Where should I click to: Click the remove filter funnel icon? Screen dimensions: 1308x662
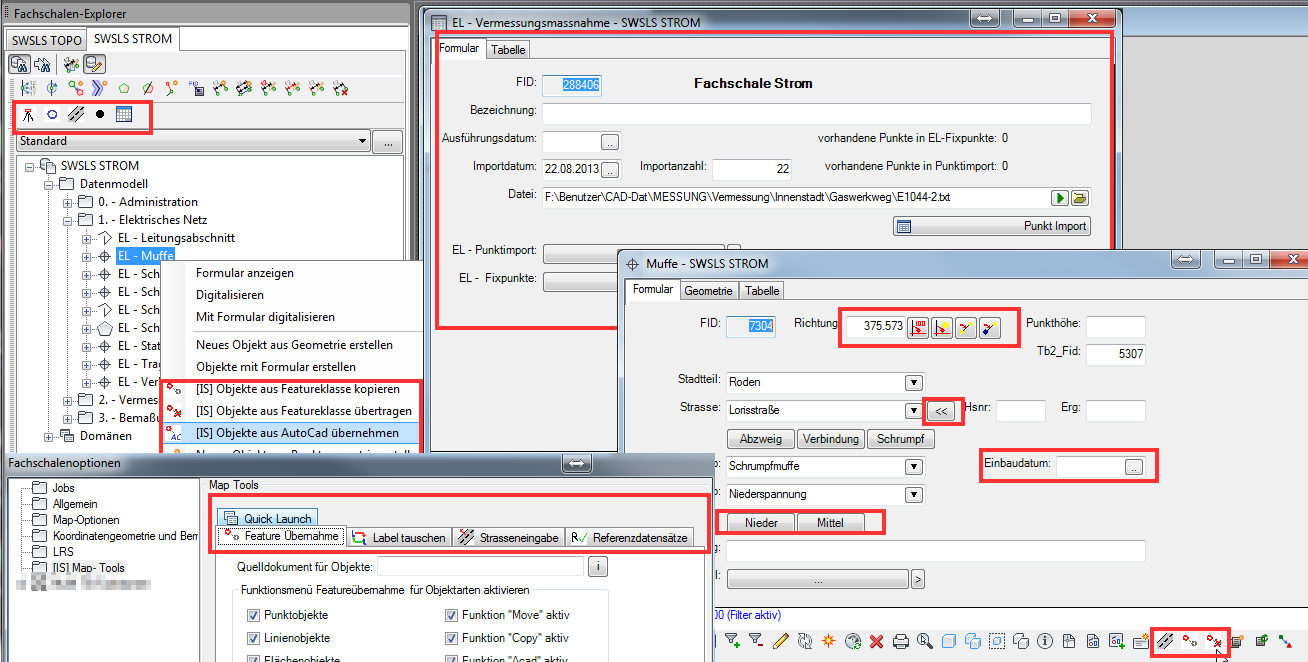(756, 641)
